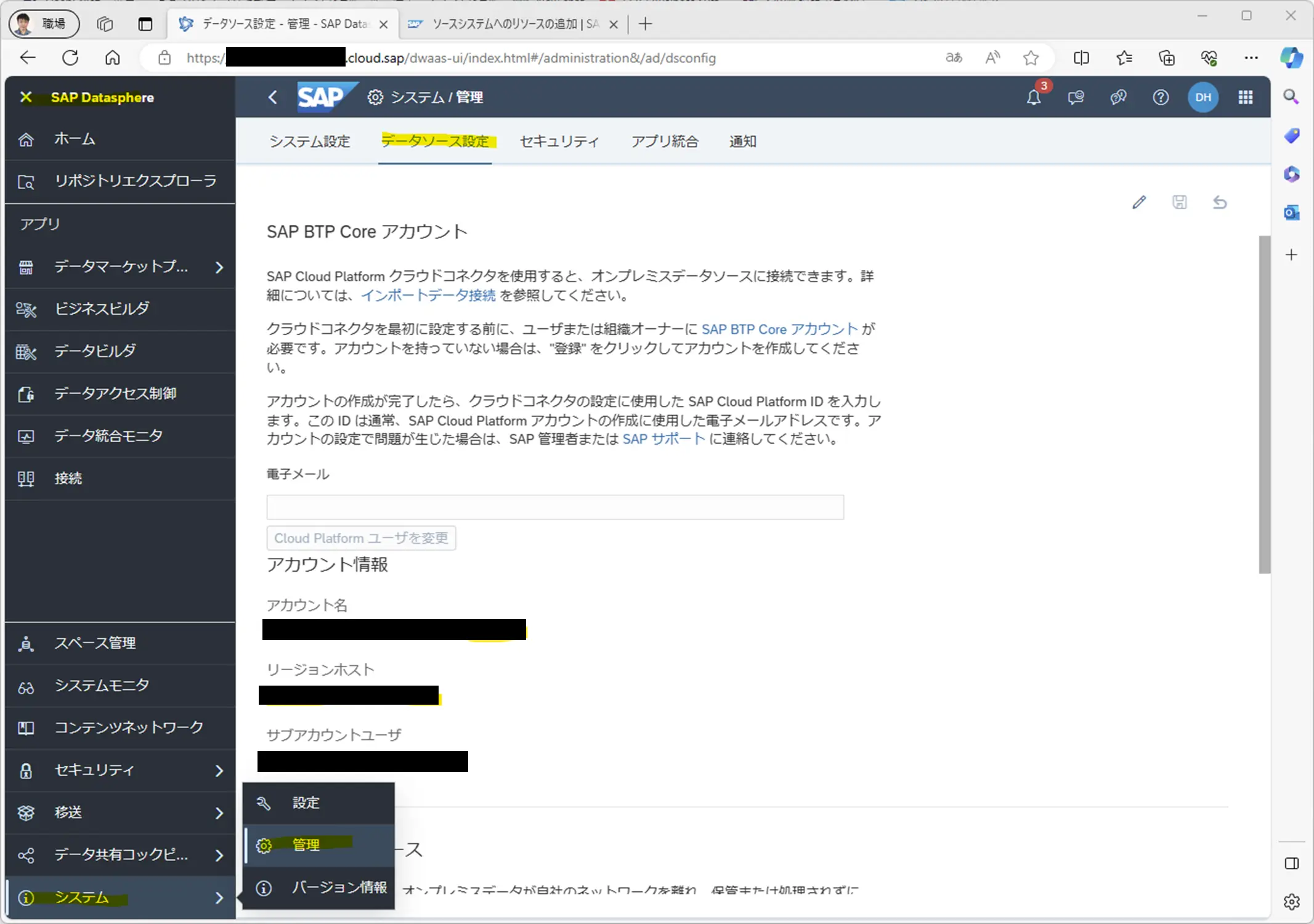Open the read aloud icon in address bar

tap(992, 58)
